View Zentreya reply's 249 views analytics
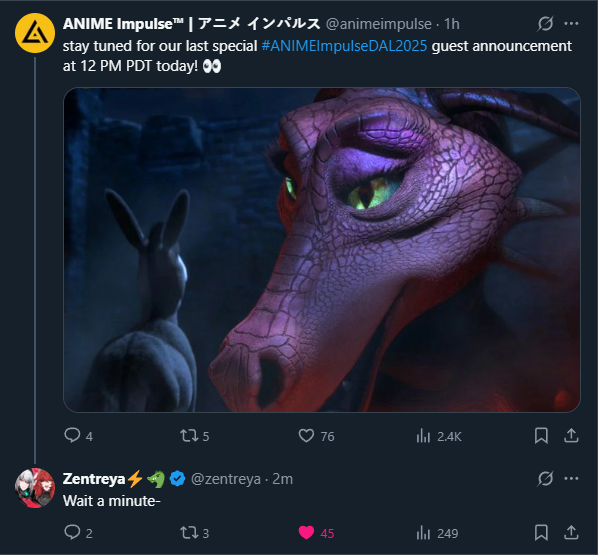 pos(437,533)
